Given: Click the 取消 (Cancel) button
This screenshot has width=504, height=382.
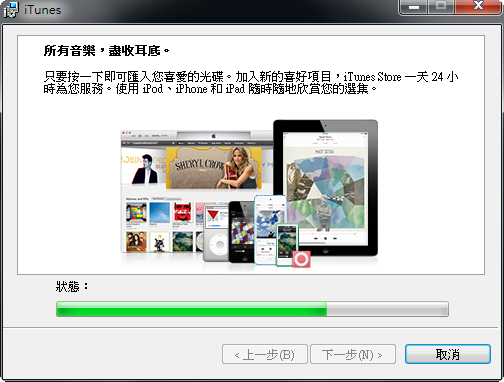Looking at the screenshot, I should [x=448, y=354].
